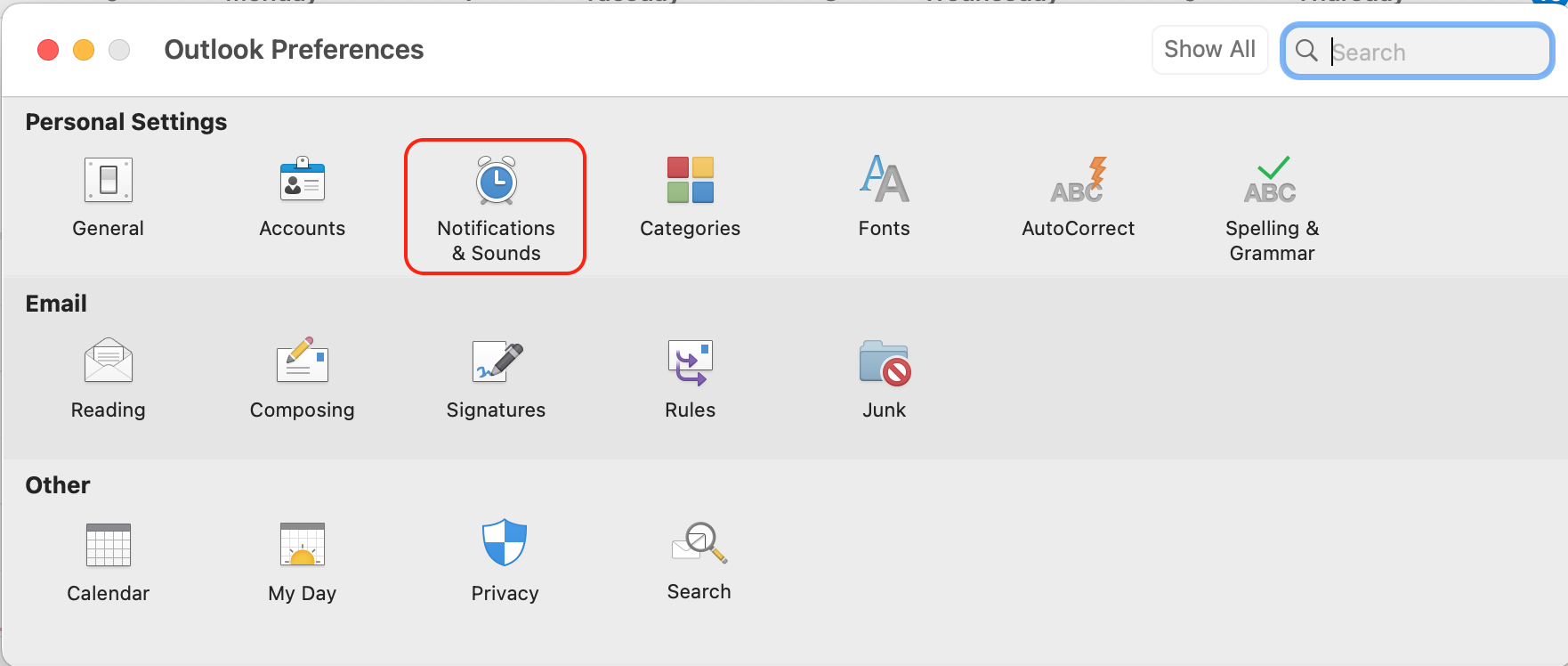
Task: Open Search preferences pane icon
Action: tap(699, 561)
